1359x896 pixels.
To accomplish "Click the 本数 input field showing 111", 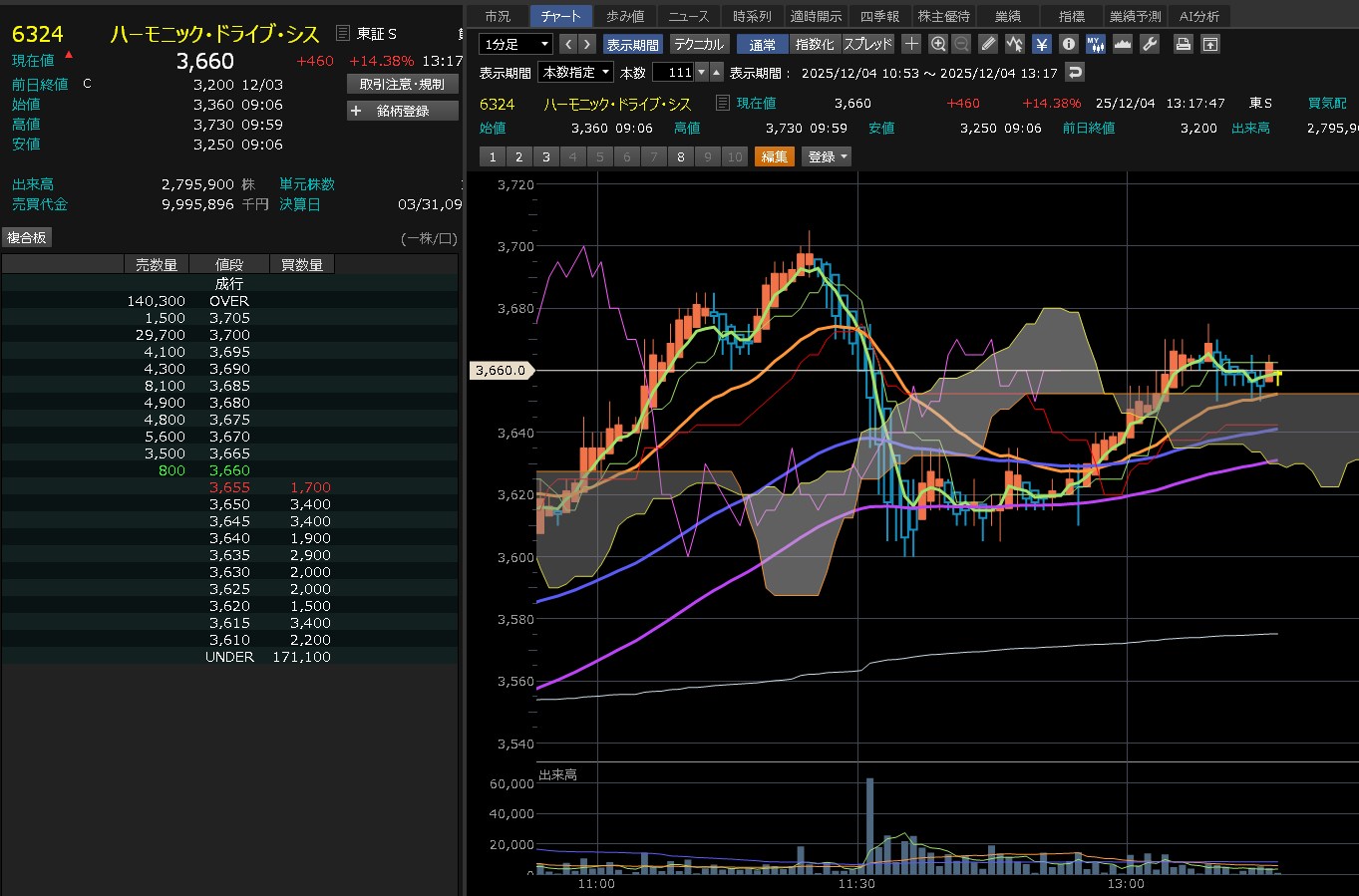I will coord(673,72).
